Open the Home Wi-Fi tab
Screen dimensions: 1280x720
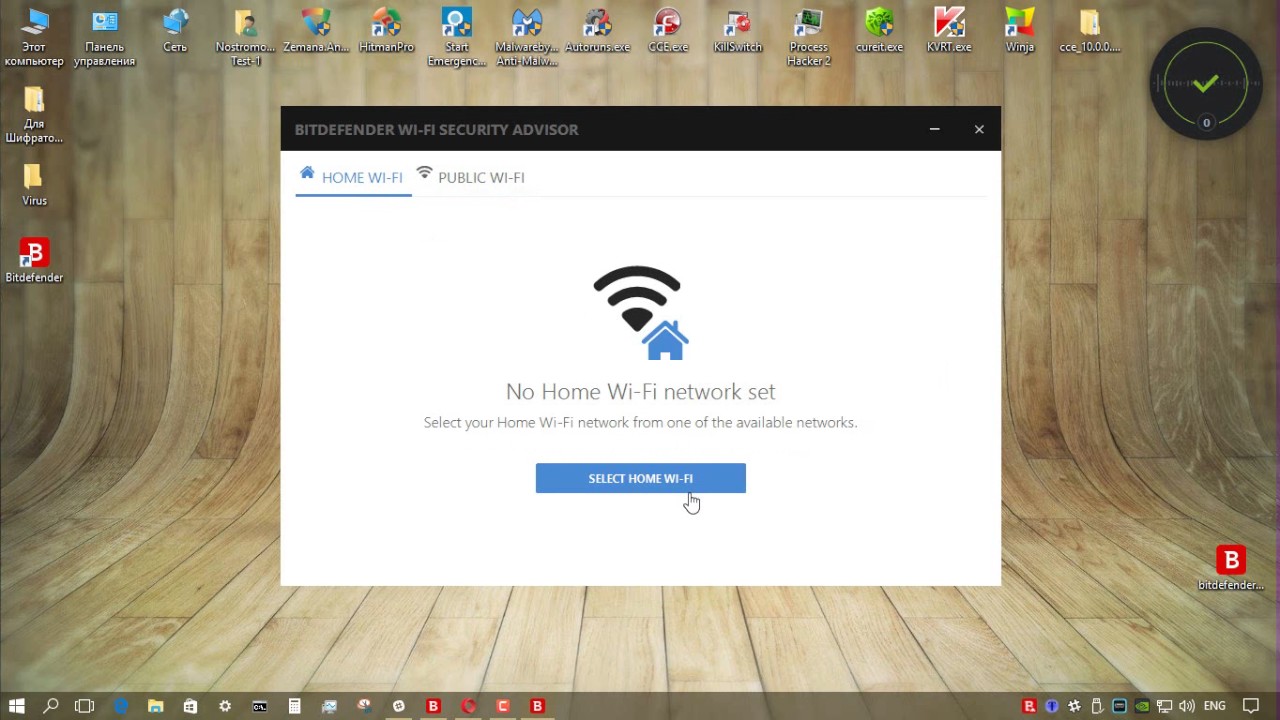point(351,177)
